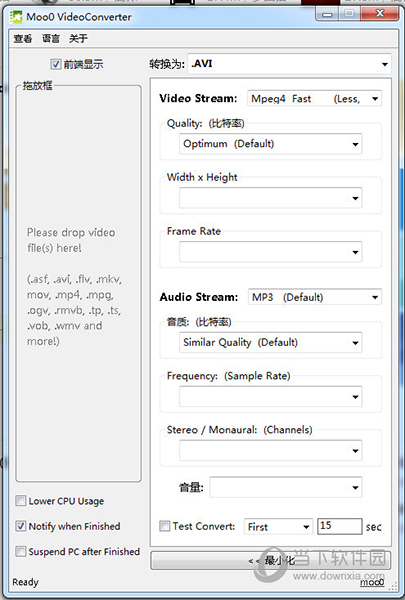Open the Similar Quality (Default) audio dropdown
Image resolution: width=405 pixels, height=600 pixels.
(x=271, y=342)
